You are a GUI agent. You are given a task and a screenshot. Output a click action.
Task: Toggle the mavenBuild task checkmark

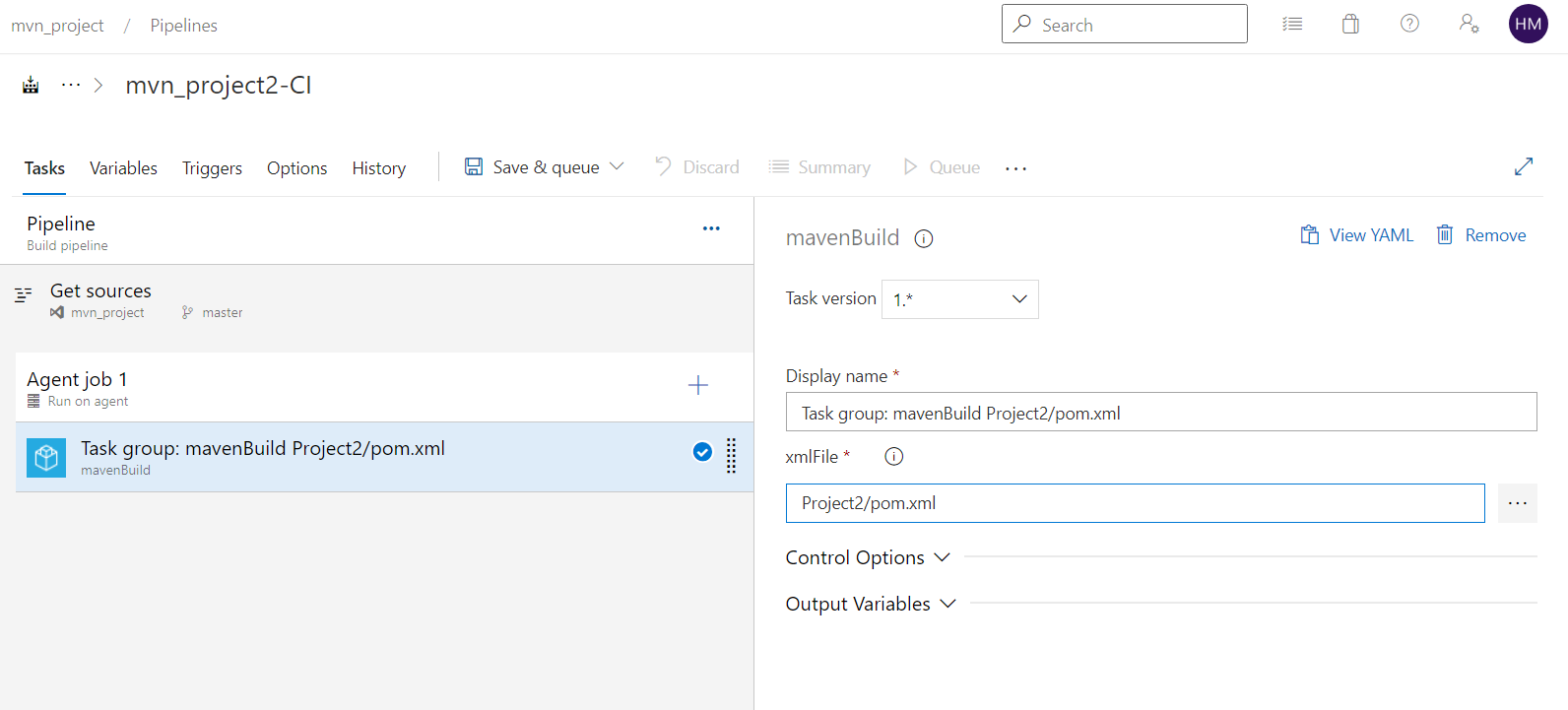point(702,452)
